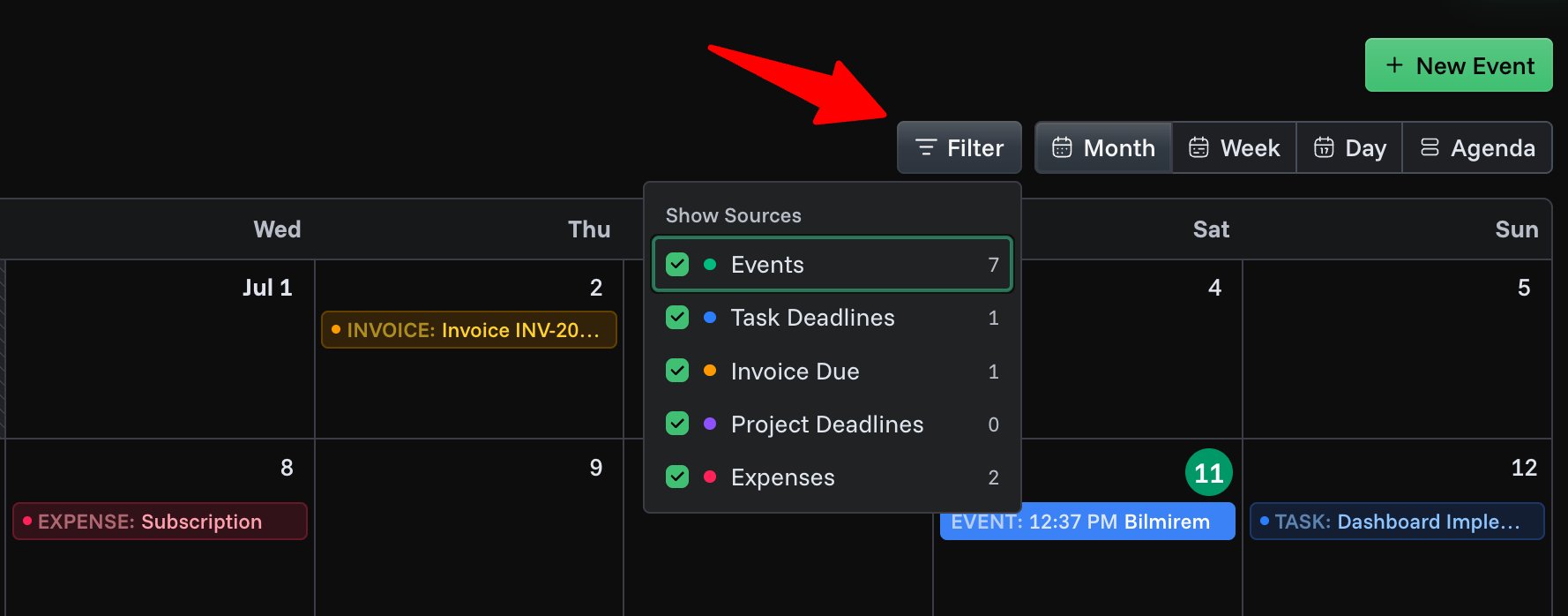Uncheck the Events source checkbox
This screenshot has height=616, width=1568.
point(677,264)
